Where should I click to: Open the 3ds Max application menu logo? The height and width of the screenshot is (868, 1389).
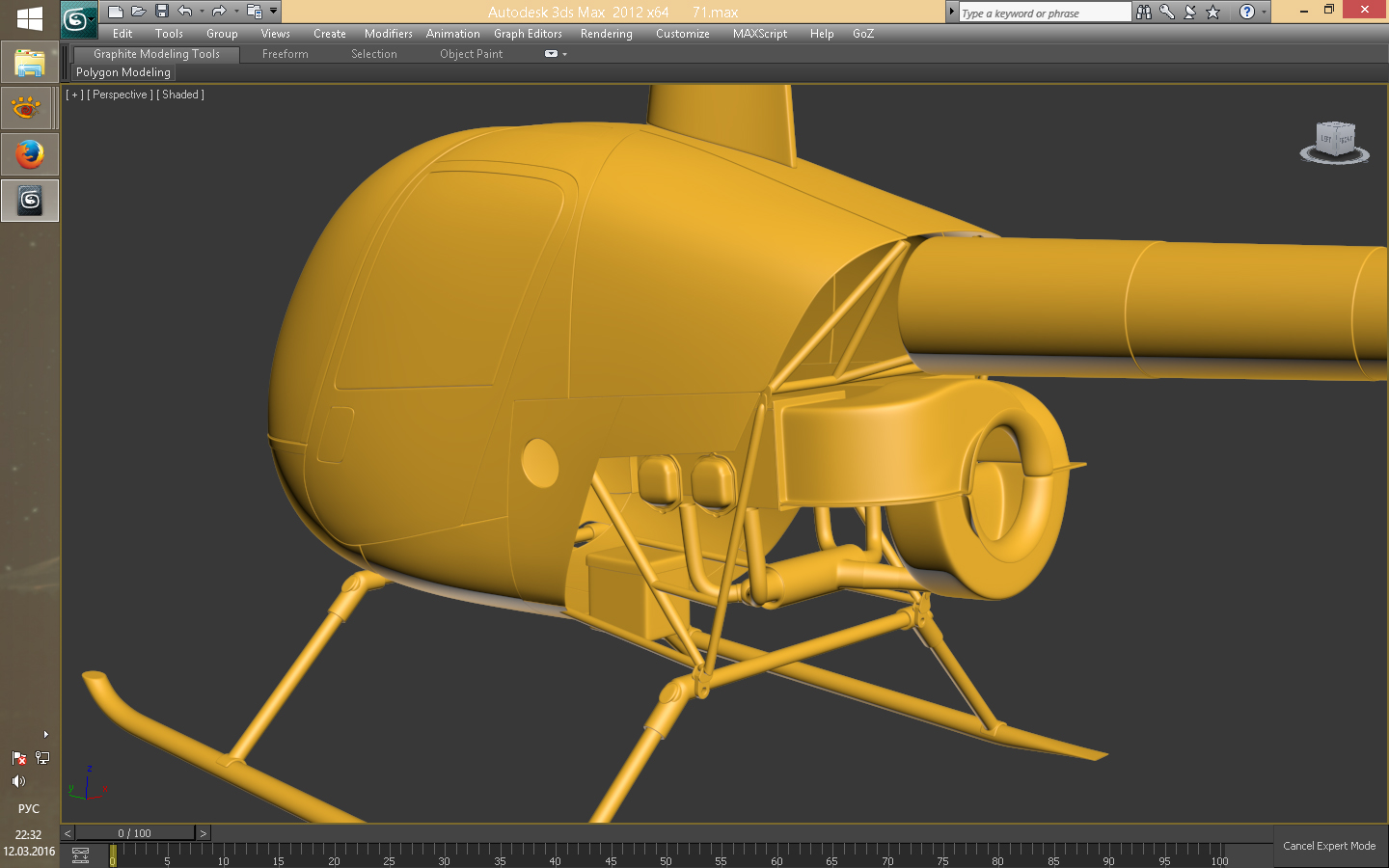point(77,18)
